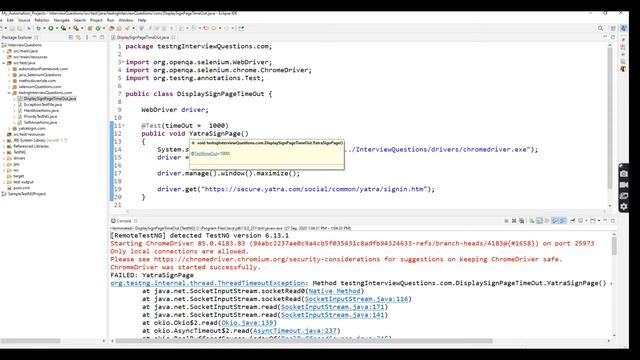Toggle Pin Console button
Screen dimensions: 640x360
(573, 221)
